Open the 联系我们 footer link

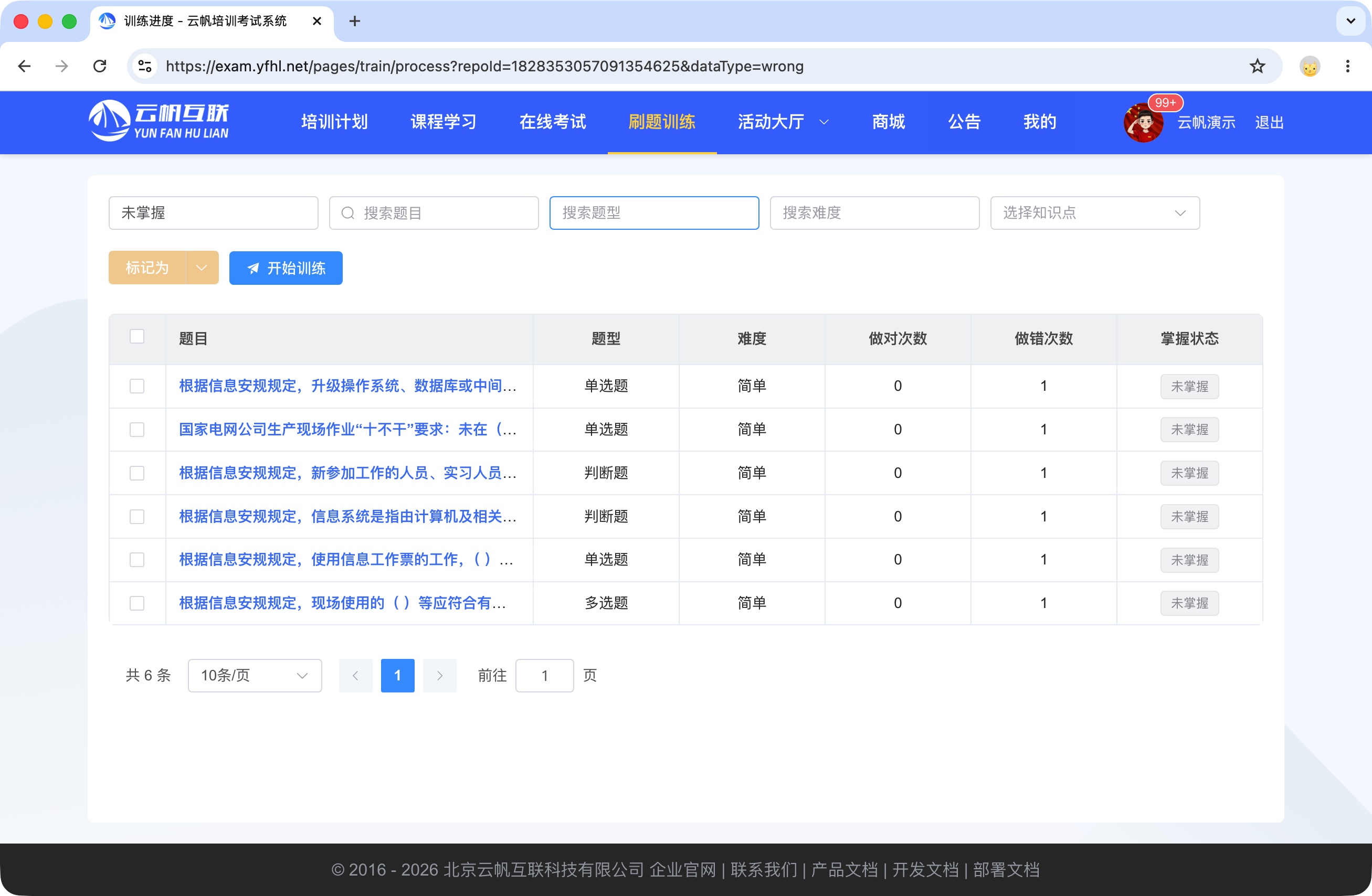point(764,869)
